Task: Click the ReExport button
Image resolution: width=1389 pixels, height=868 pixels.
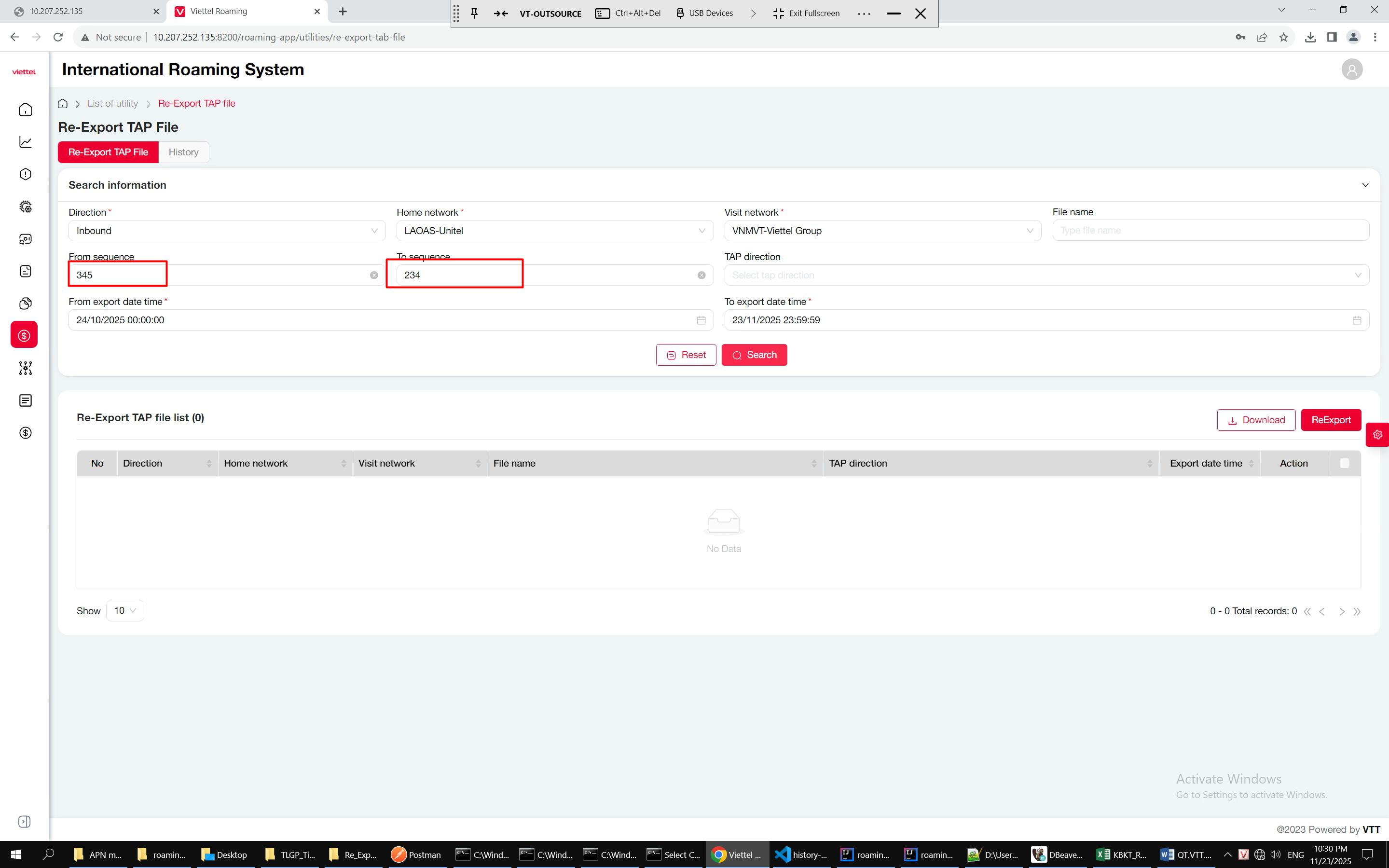Action: tap(1331, 420)
